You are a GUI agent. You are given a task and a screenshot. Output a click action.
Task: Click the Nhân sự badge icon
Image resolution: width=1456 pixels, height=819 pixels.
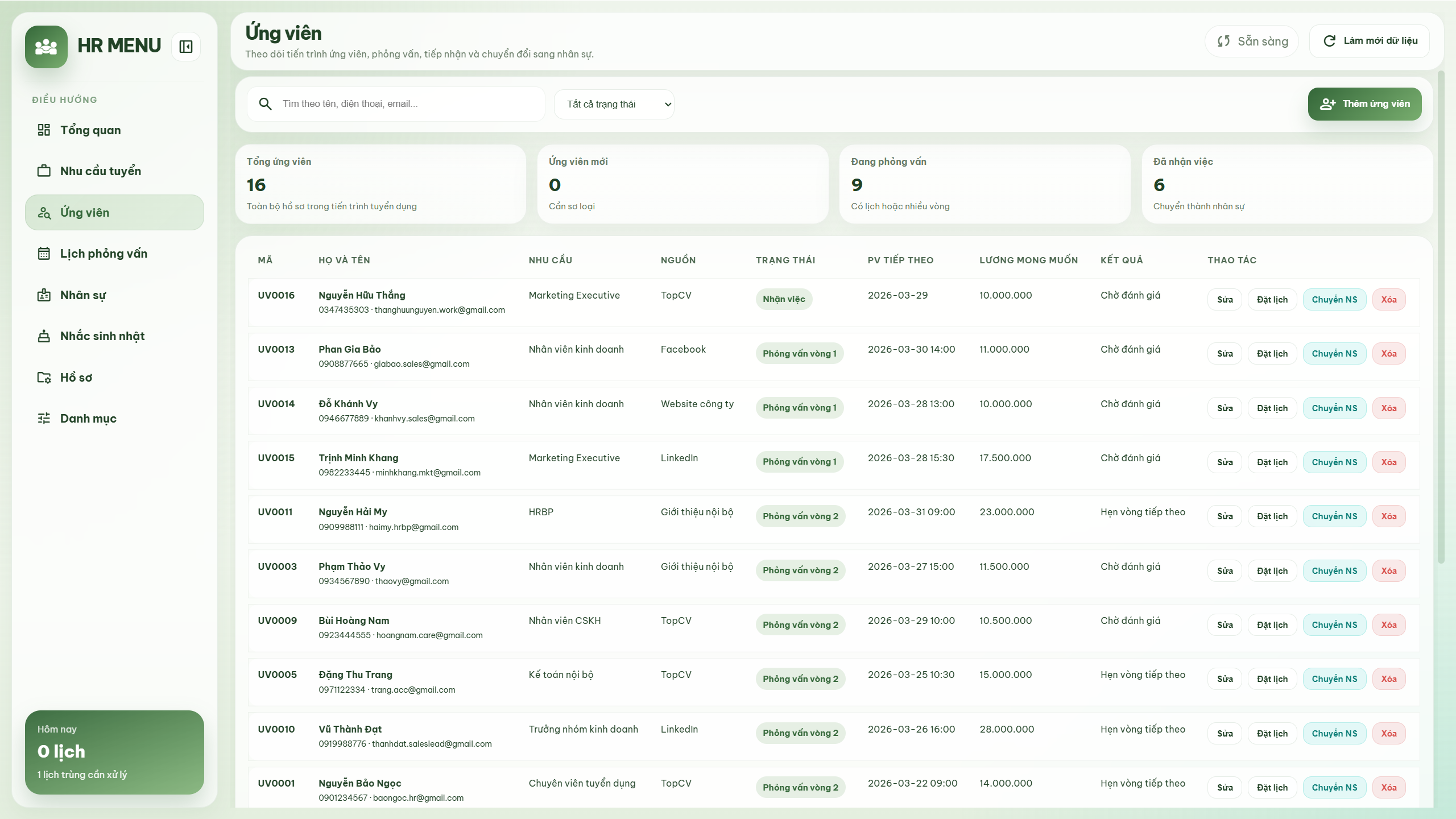[44, 295]
